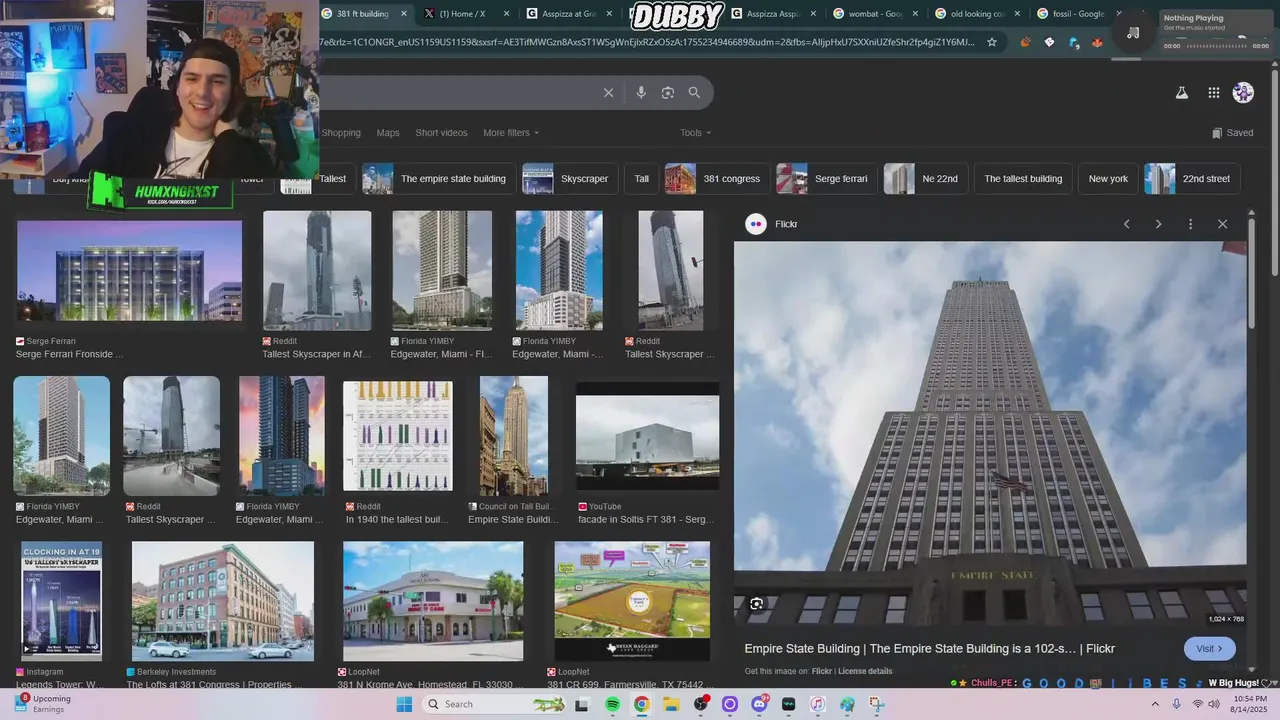Screen dimensions: 1280x720
Task: Open Windows taskbar search box
Action: tap(495, 705)
